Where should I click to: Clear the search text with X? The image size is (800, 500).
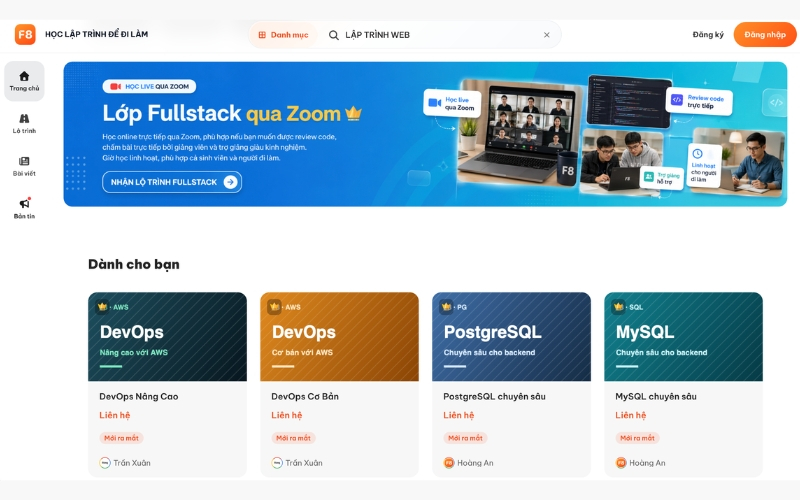(x=546, y=35)
